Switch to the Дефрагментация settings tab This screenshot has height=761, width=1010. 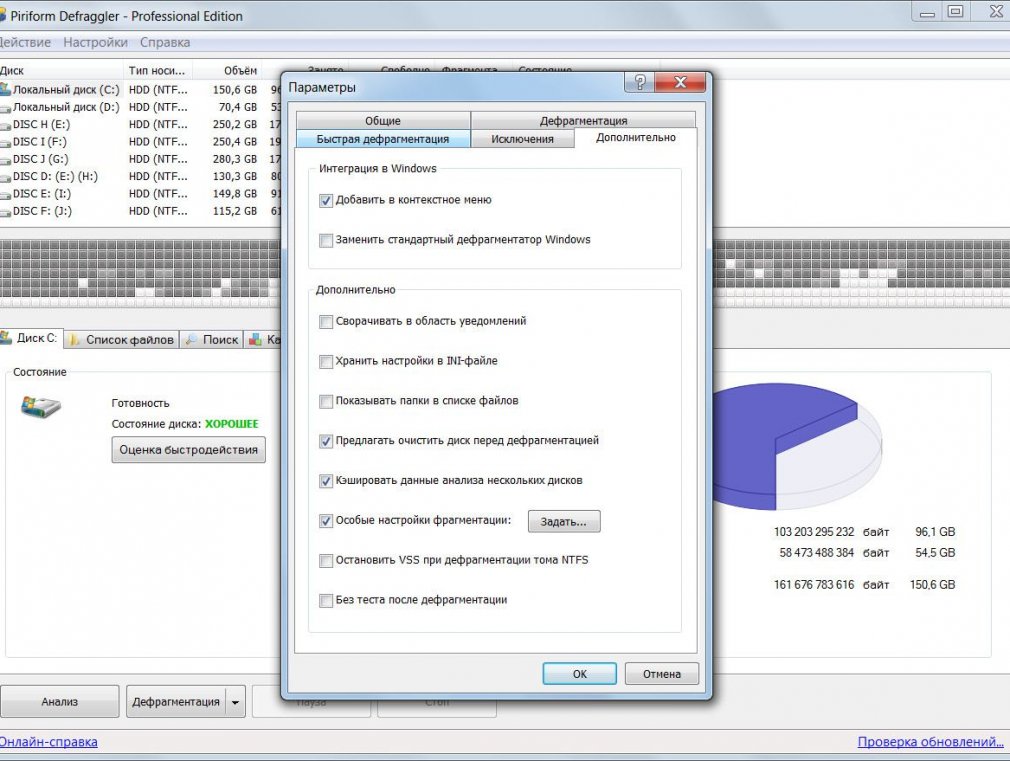583,120
